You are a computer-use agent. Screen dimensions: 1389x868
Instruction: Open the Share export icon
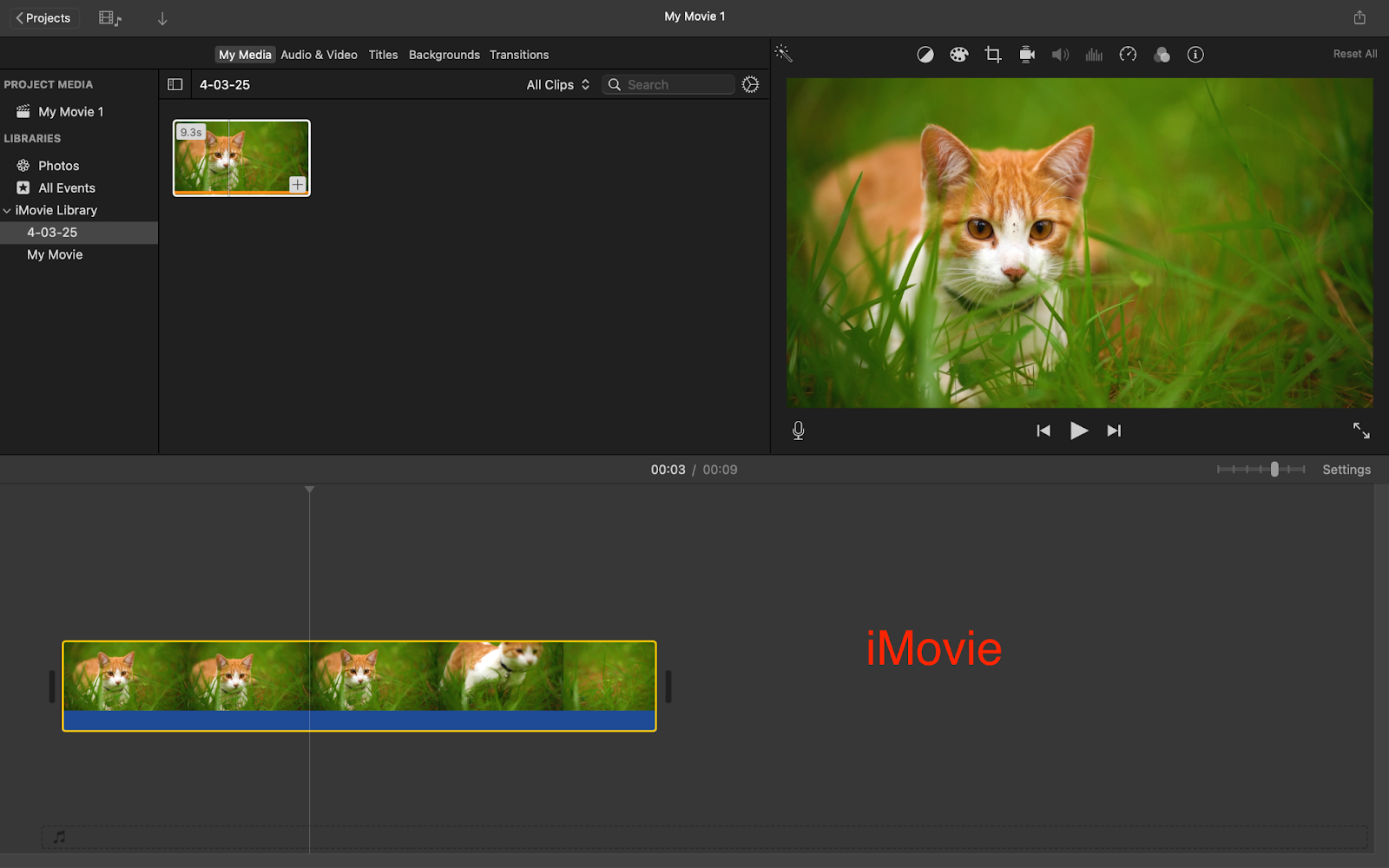pos(1359,17)
